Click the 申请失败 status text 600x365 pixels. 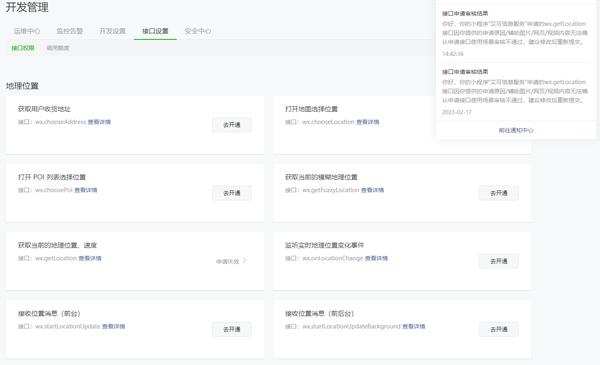pos(227,261)
